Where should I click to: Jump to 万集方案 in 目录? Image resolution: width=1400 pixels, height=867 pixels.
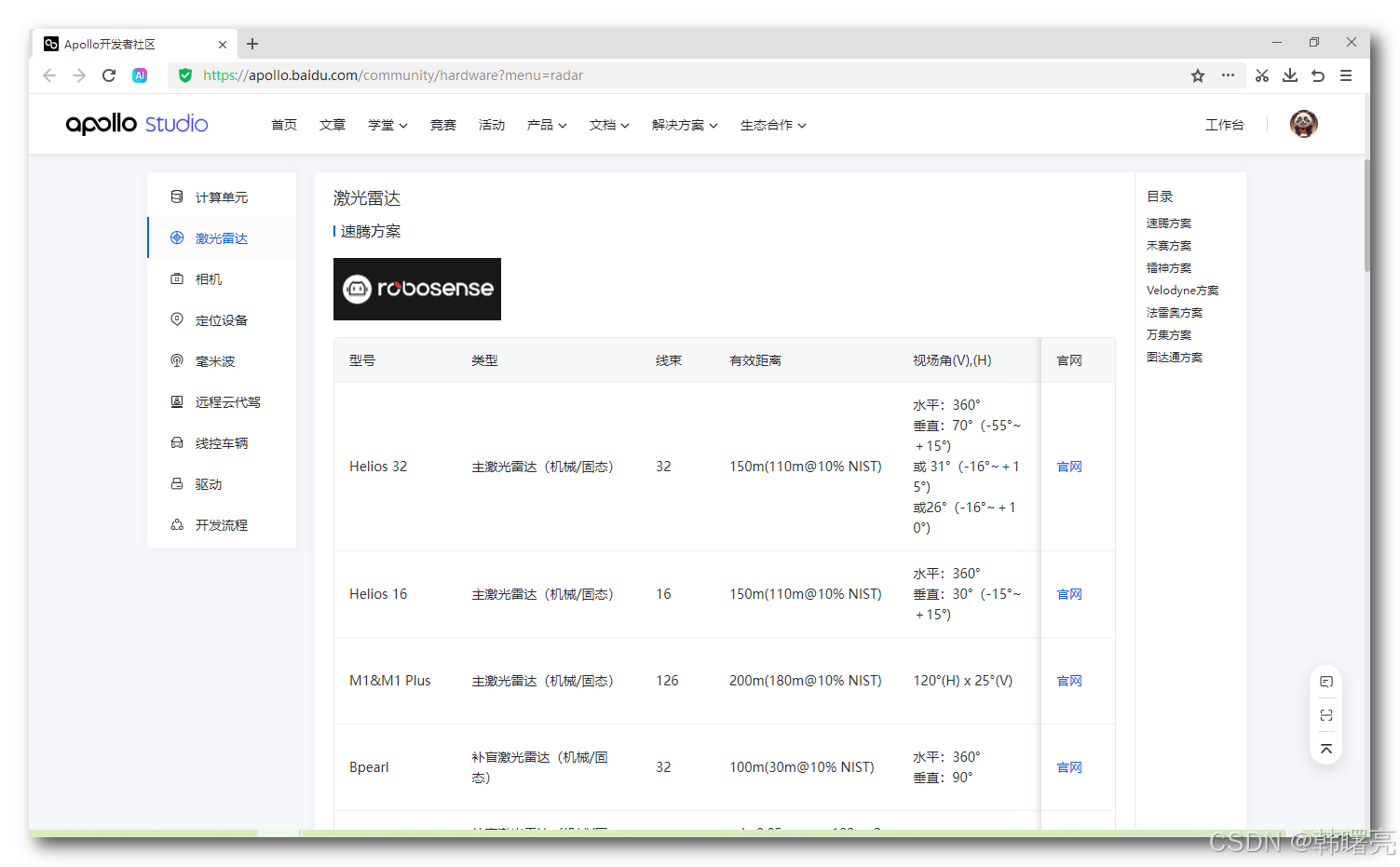(1169, 335)
